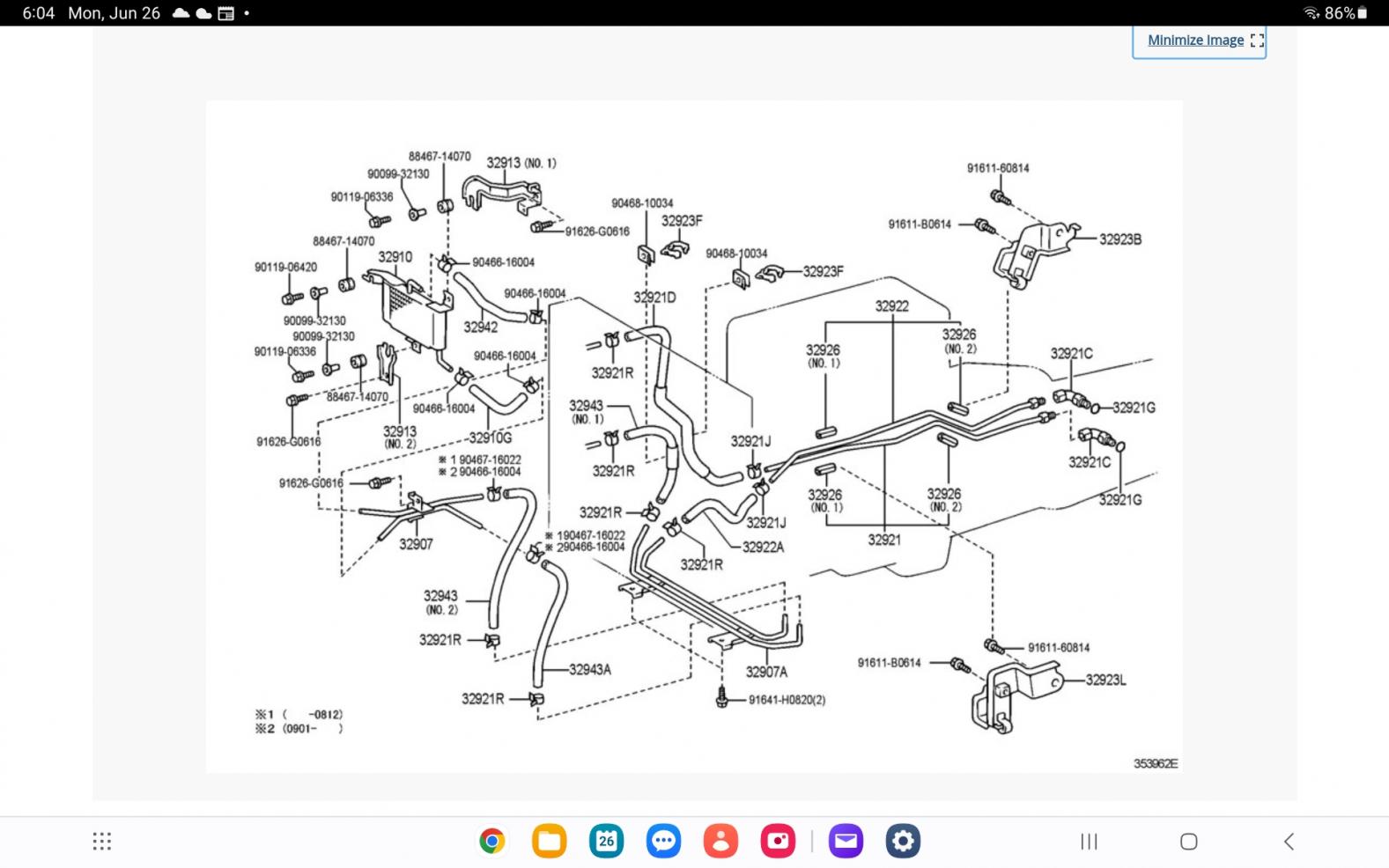
Task: Tap the home navigation button
Action: coord(1189,842)
